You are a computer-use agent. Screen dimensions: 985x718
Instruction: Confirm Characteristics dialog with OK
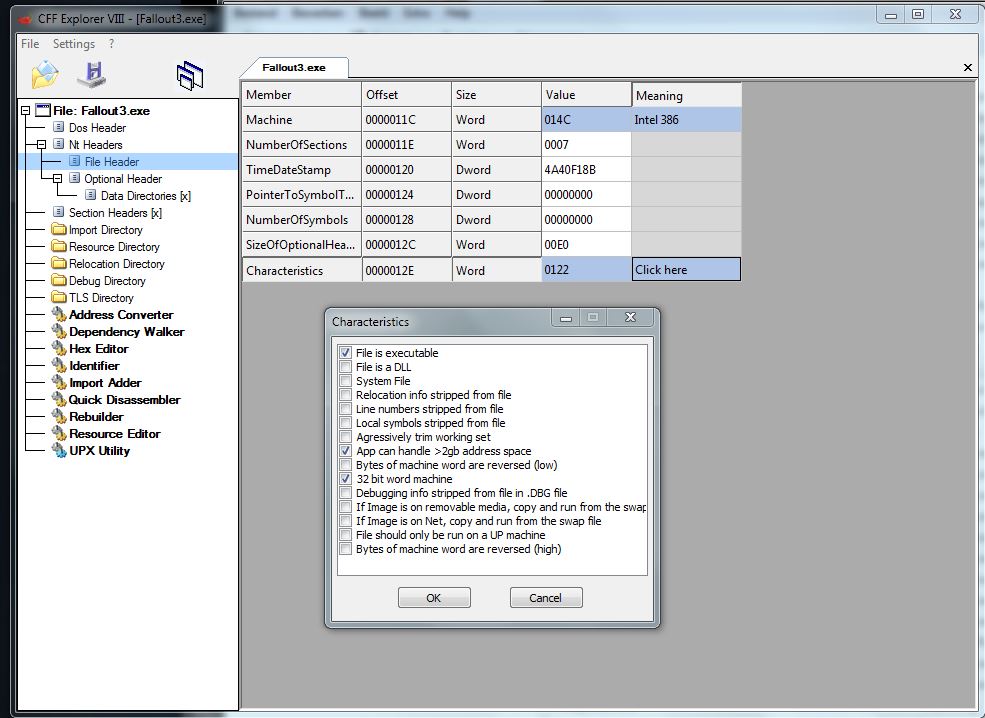click(x=434, y=597)
